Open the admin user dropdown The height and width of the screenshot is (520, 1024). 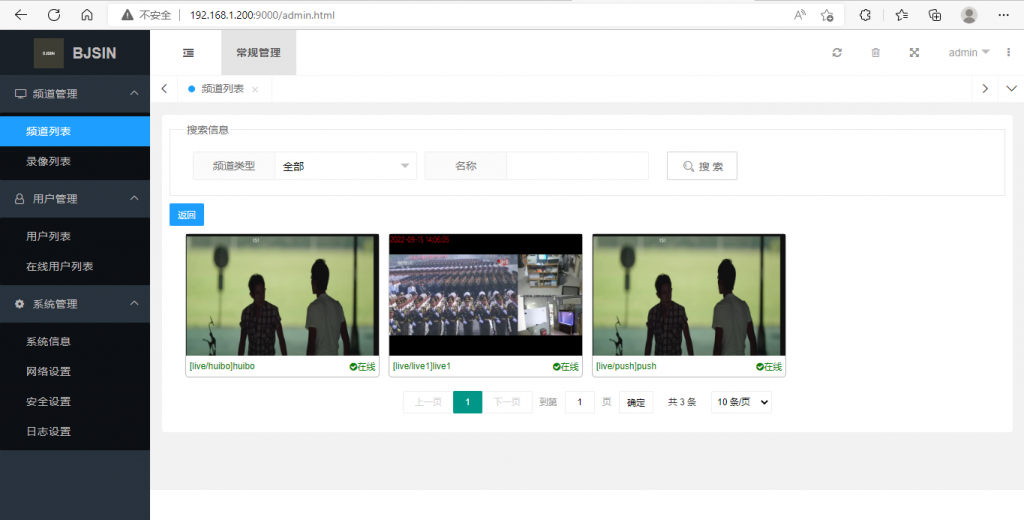click(968, 53)
